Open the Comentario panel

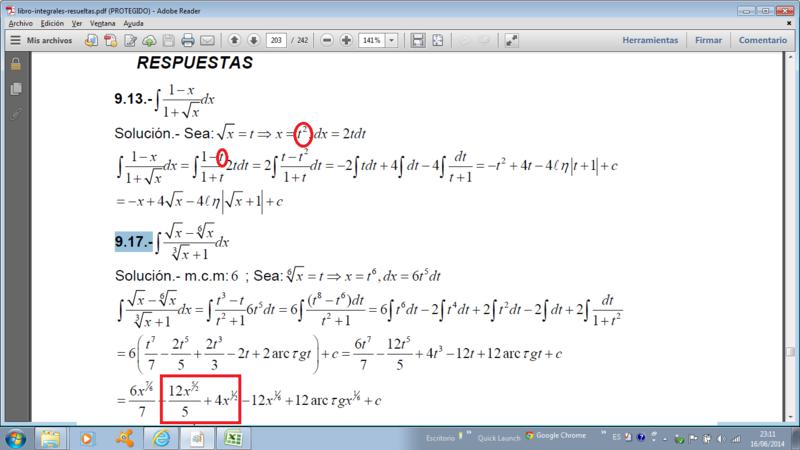coord(763,41)
